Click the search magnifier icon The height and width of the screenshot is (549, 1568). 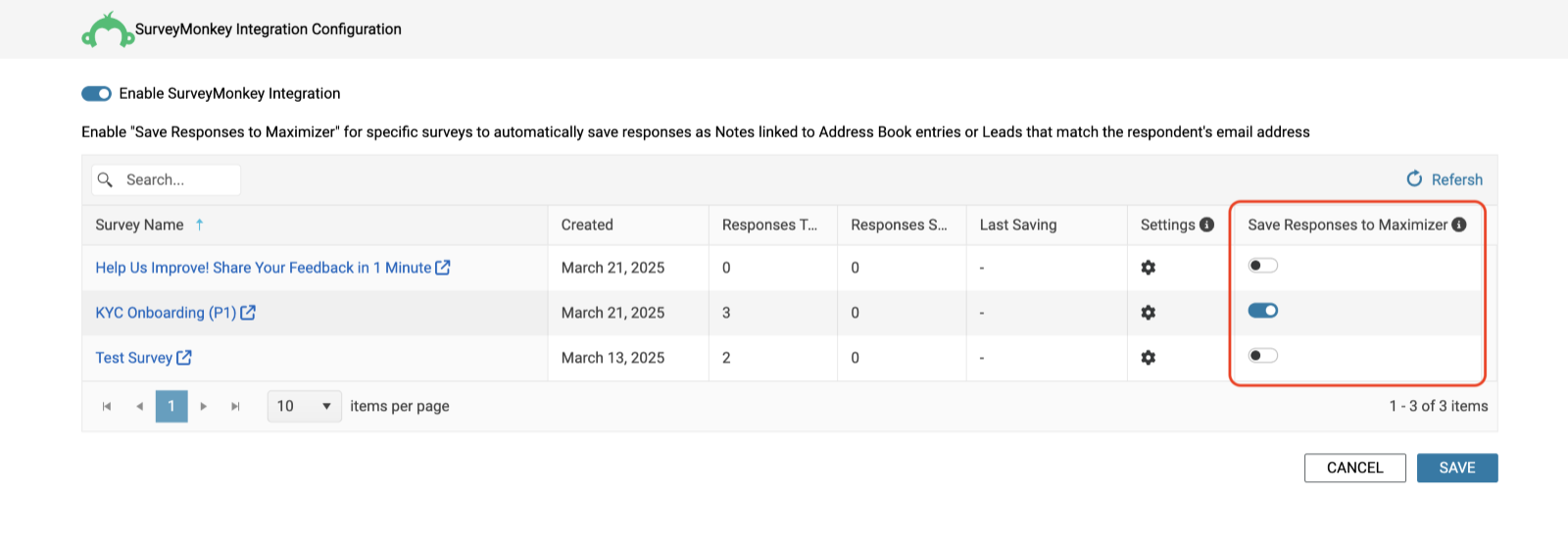click(x=105, y=179)
